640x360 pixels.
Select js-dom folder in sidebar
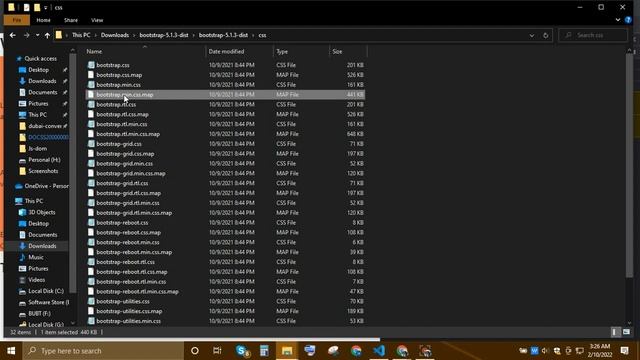pos(37,149)
